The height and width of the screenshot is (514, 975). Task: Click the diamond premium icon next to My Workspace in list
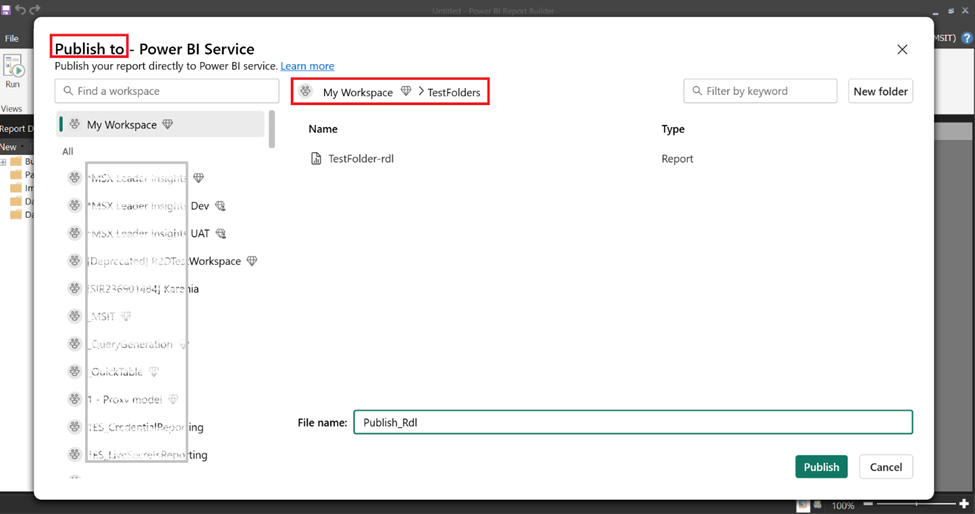click(x=167, y=124)
